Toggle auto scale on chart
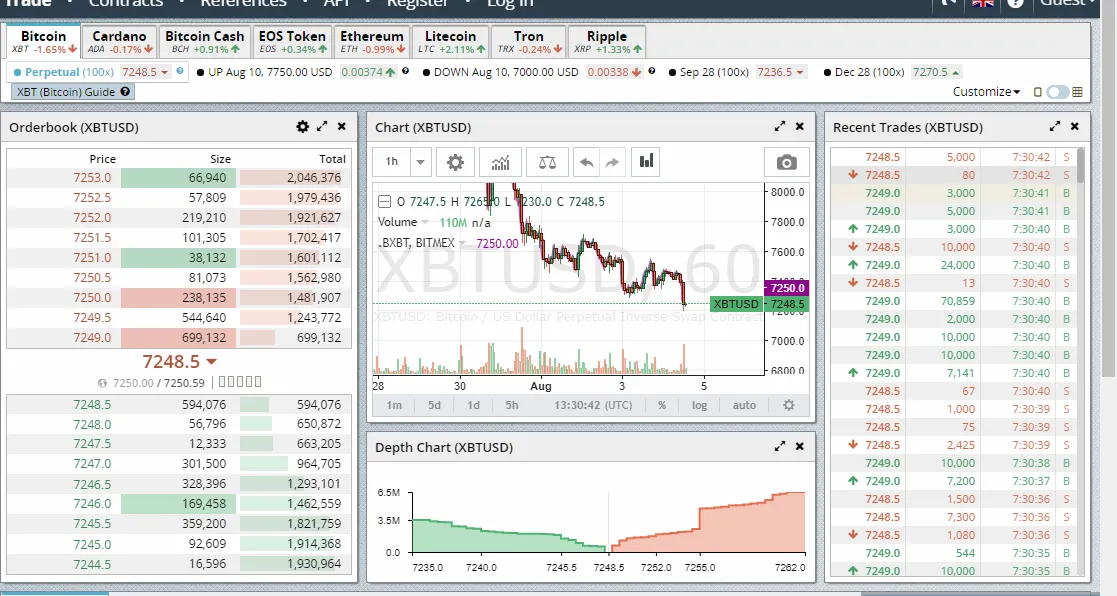The width and height of the screenshot is (1117, 596). [744, 405]
